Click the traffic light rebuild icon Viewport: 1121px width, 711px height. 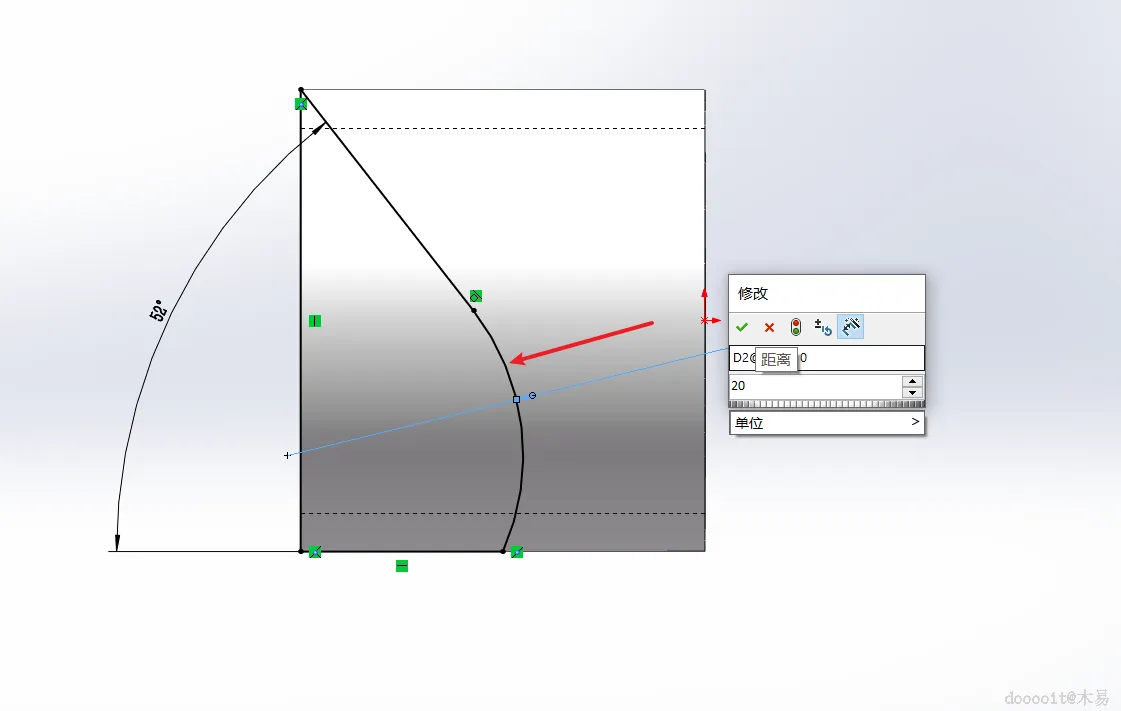click(796, 327)
